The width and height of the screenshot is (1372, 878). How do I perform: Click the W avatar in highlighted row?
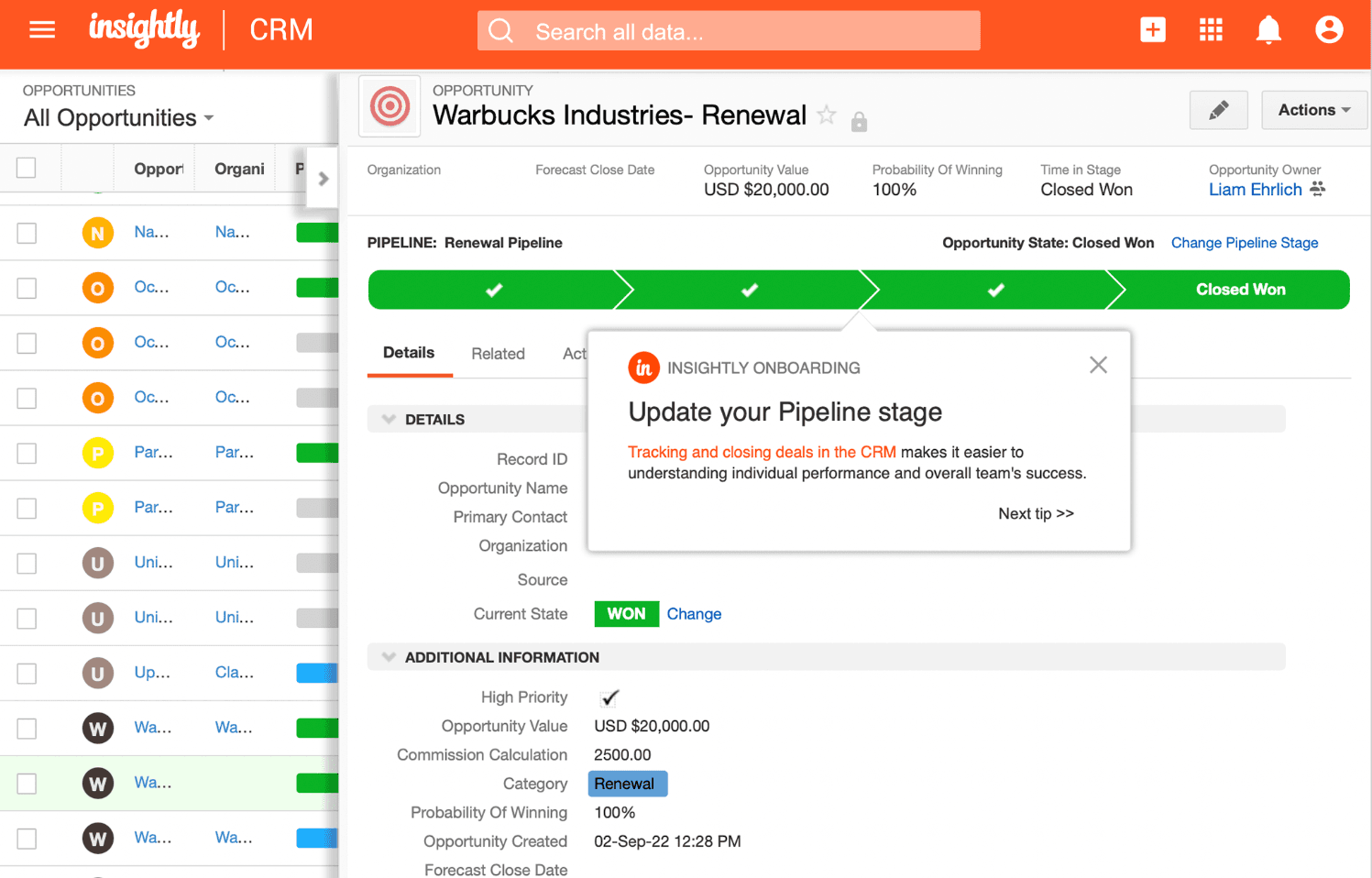(x=97, y=783)
